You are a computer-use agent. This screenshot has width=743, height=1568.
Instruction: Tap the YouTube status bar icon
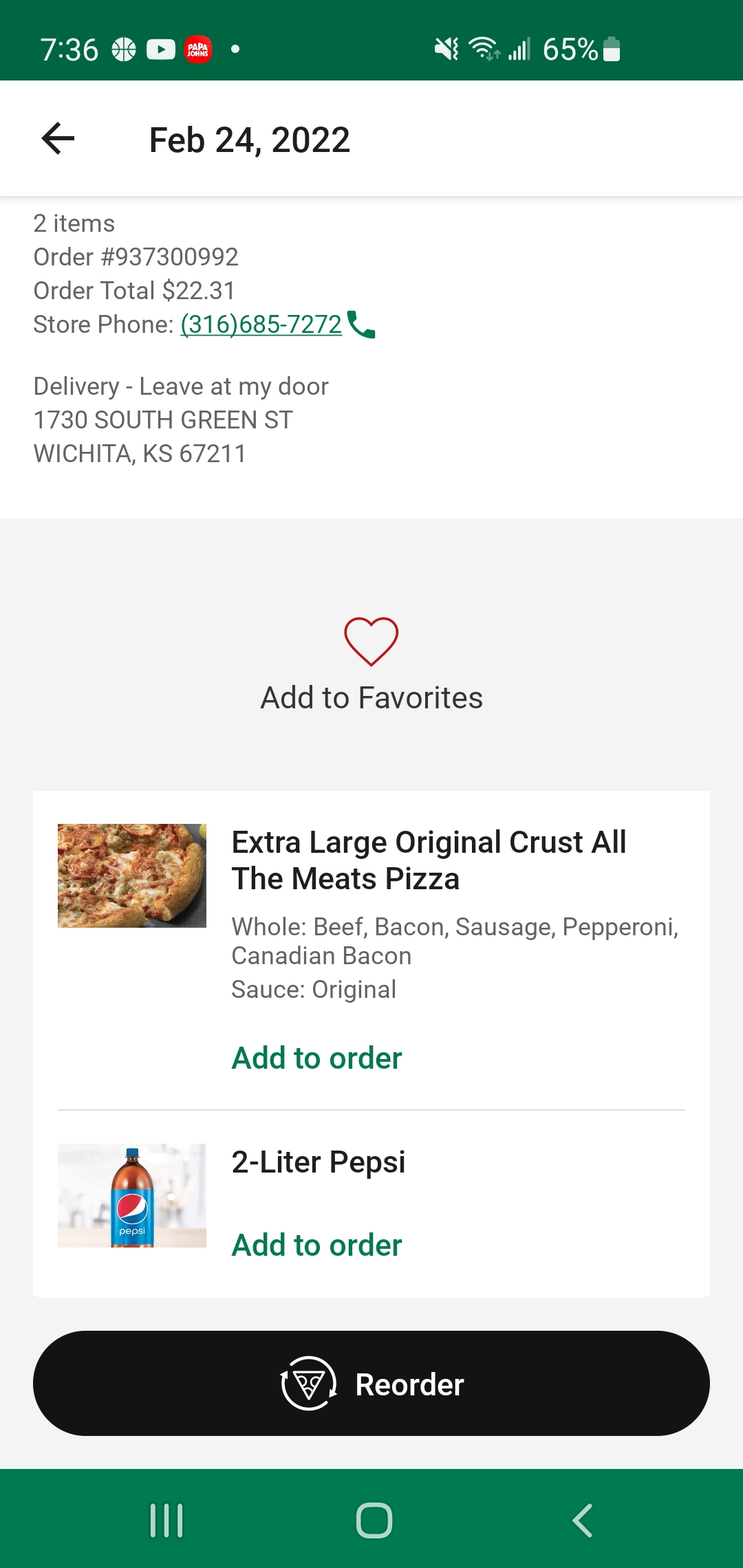161,50
